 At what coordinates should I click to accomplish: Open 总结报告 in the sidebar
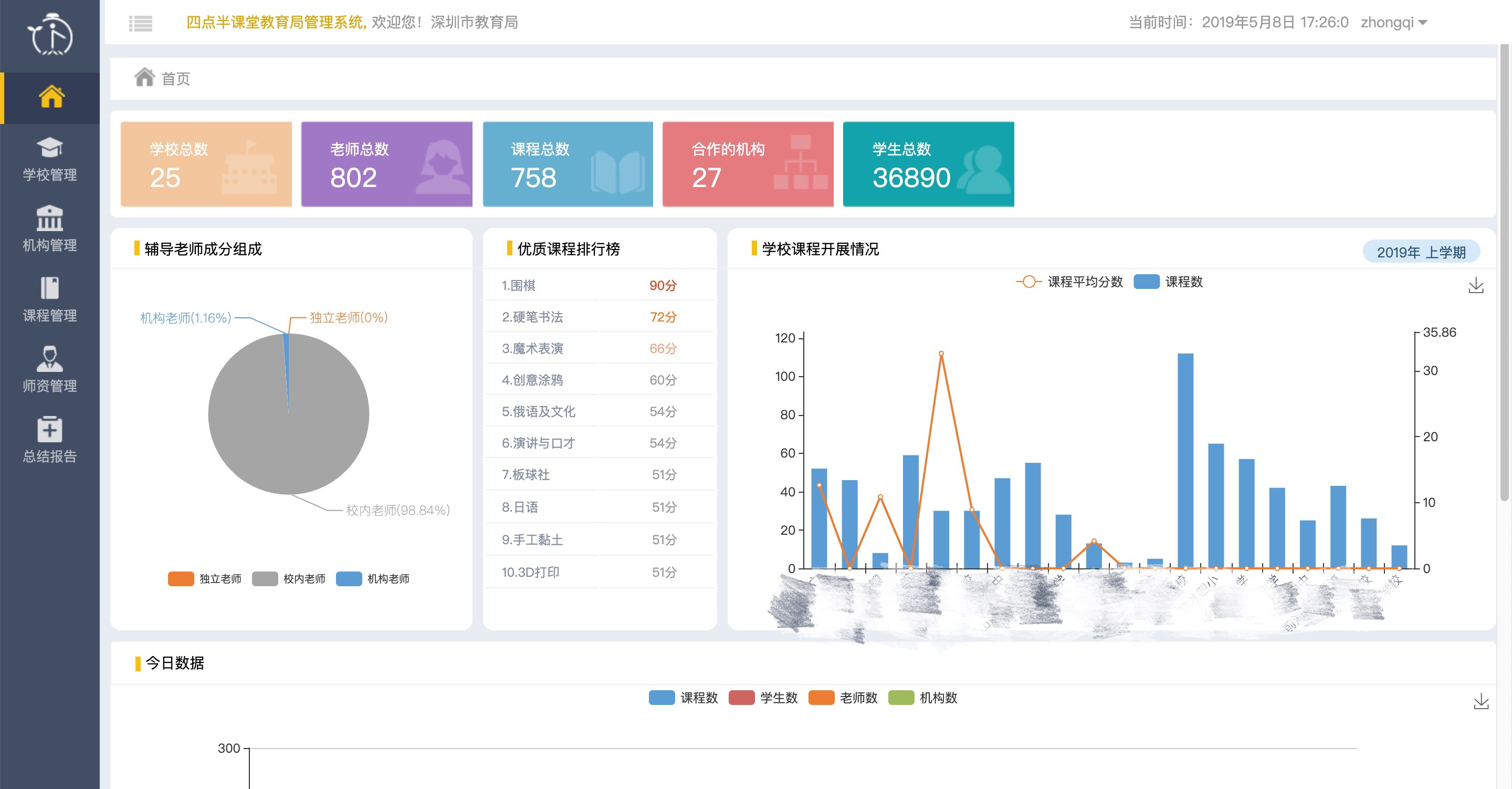(x=50, y=441)
